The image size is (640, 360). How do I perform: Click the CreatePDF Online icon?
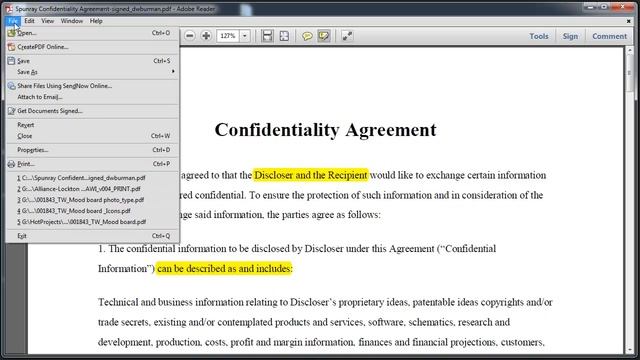[x=11, y=47]
